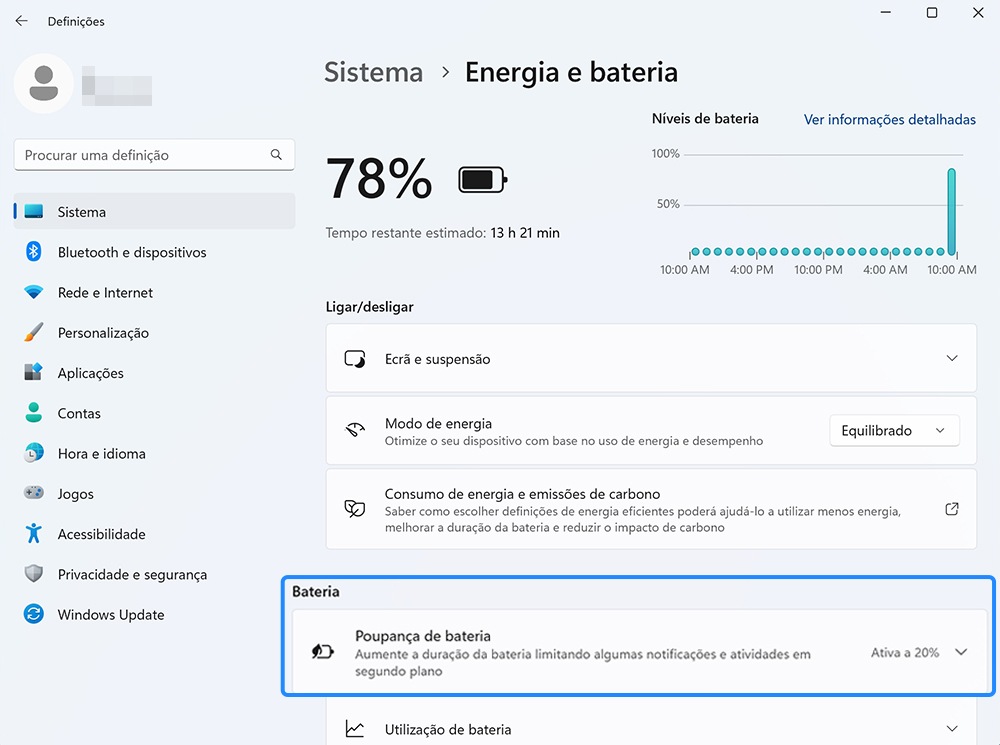Click the Definições window title
The image size is (1000, 745).
coord(76,21)
